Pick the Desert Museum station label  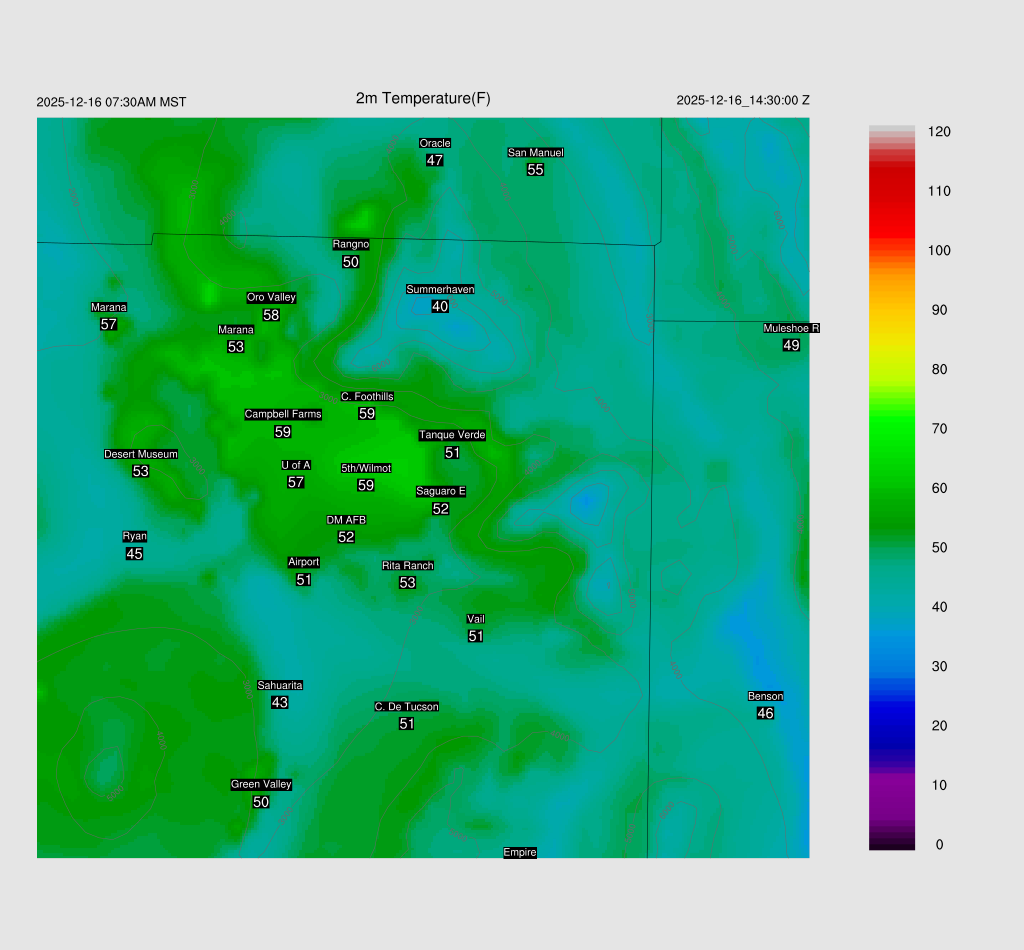(x=140, y=454)
